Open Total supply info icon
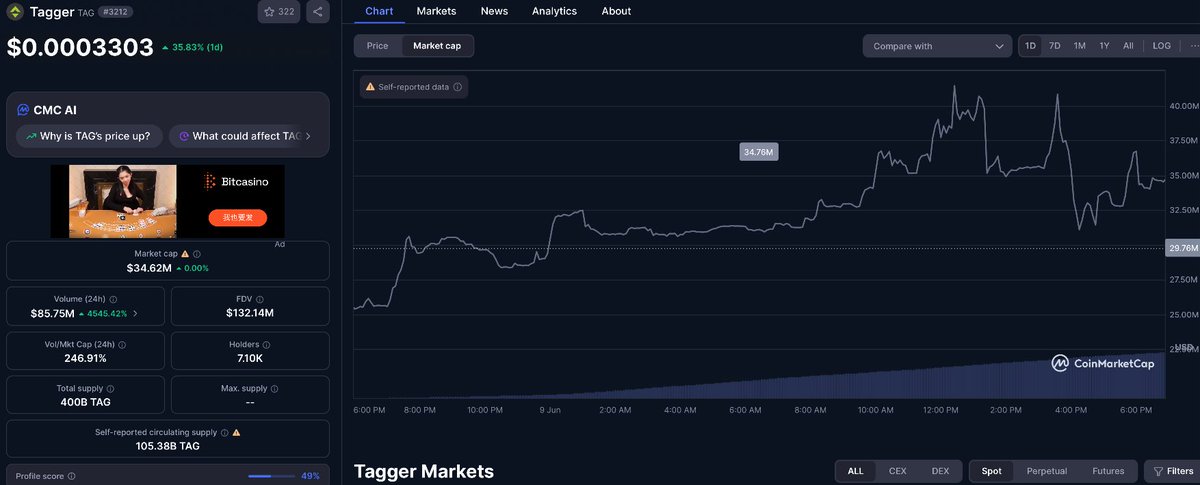 coord(110,388)
